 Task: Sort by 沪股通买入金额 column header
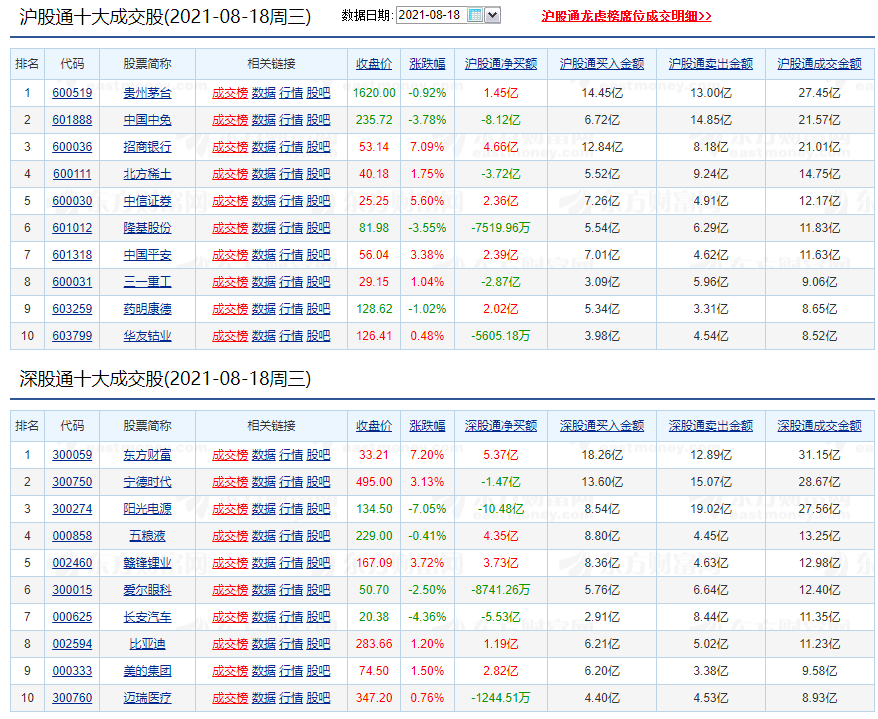click(x=602, y=64)
